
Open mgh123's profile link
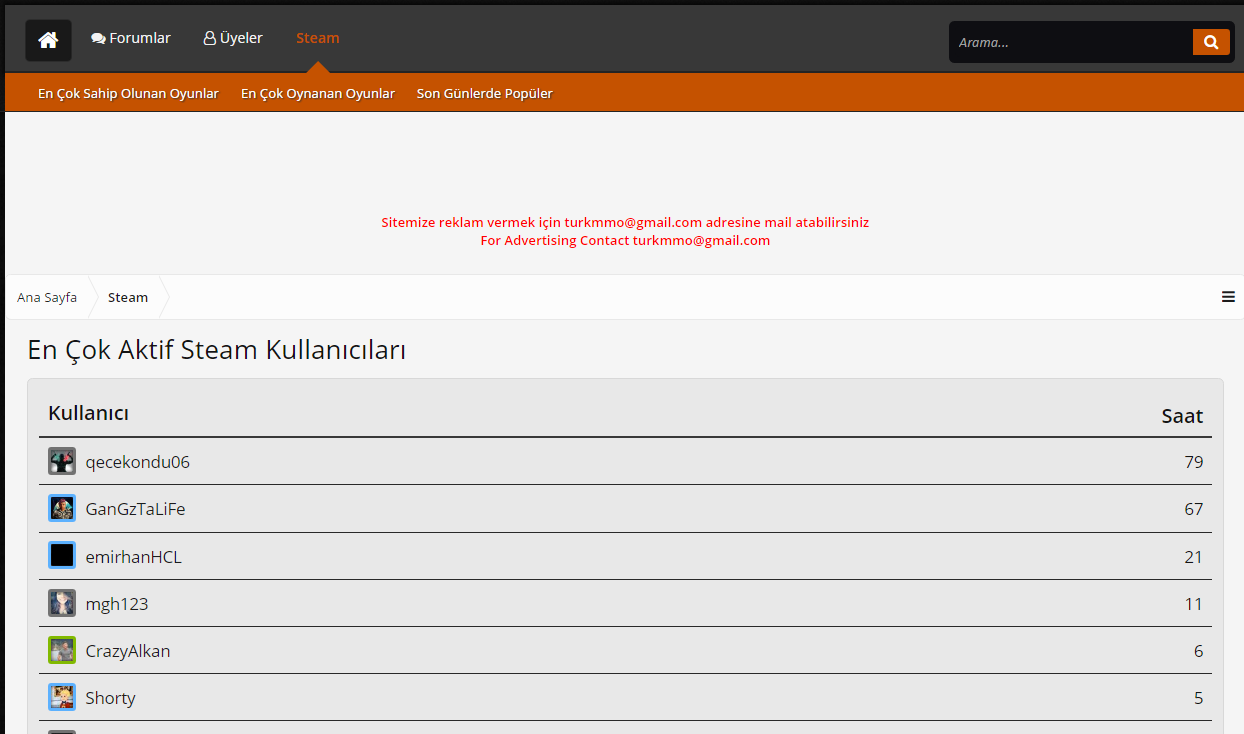(117, 604)
